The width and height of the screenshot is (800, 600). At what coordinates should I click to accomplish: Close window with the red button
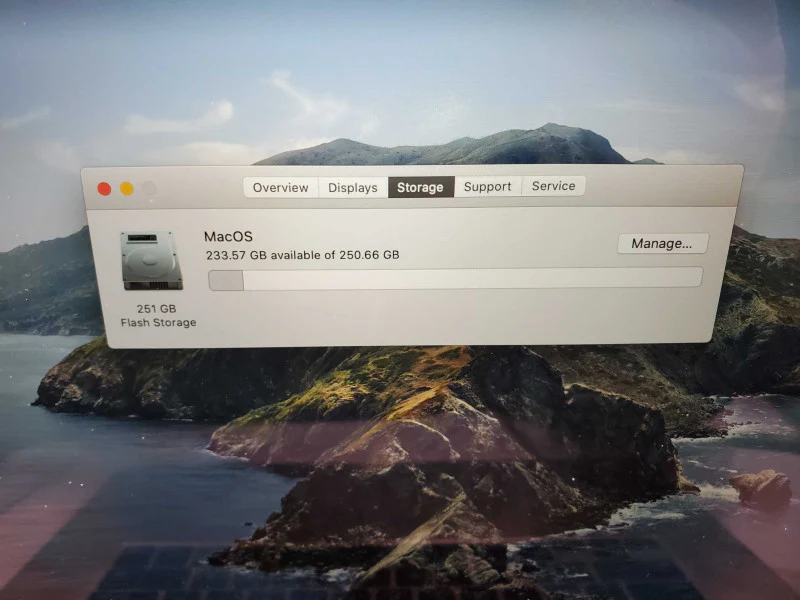[104, 189]
